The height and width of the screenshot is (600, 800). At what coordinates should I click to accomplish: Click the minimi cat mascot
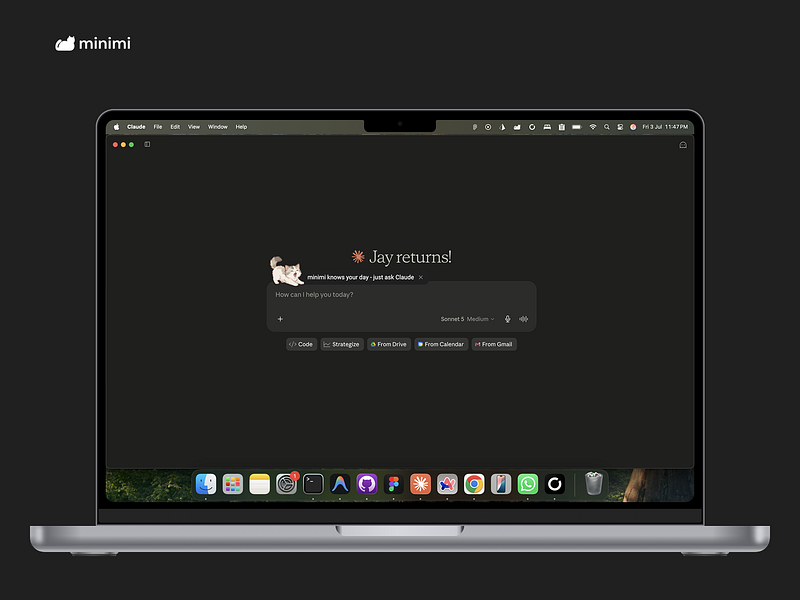[x=286, y=271]
